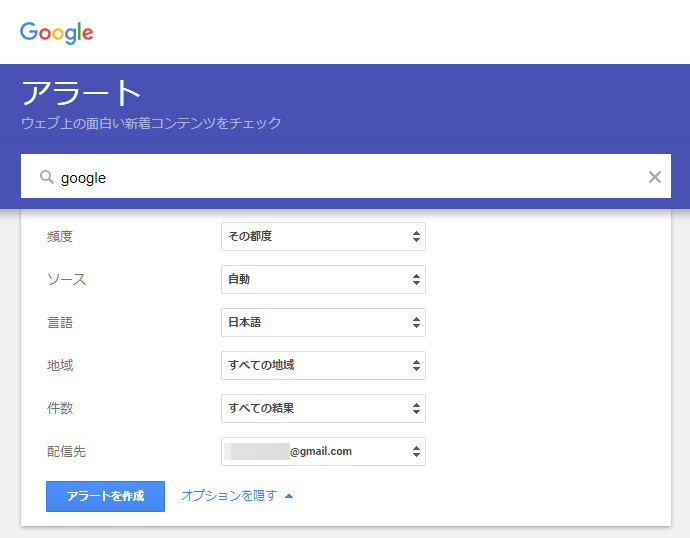
Task: Expand the 言語 dropdown showing 日本語
Action: 323,323
